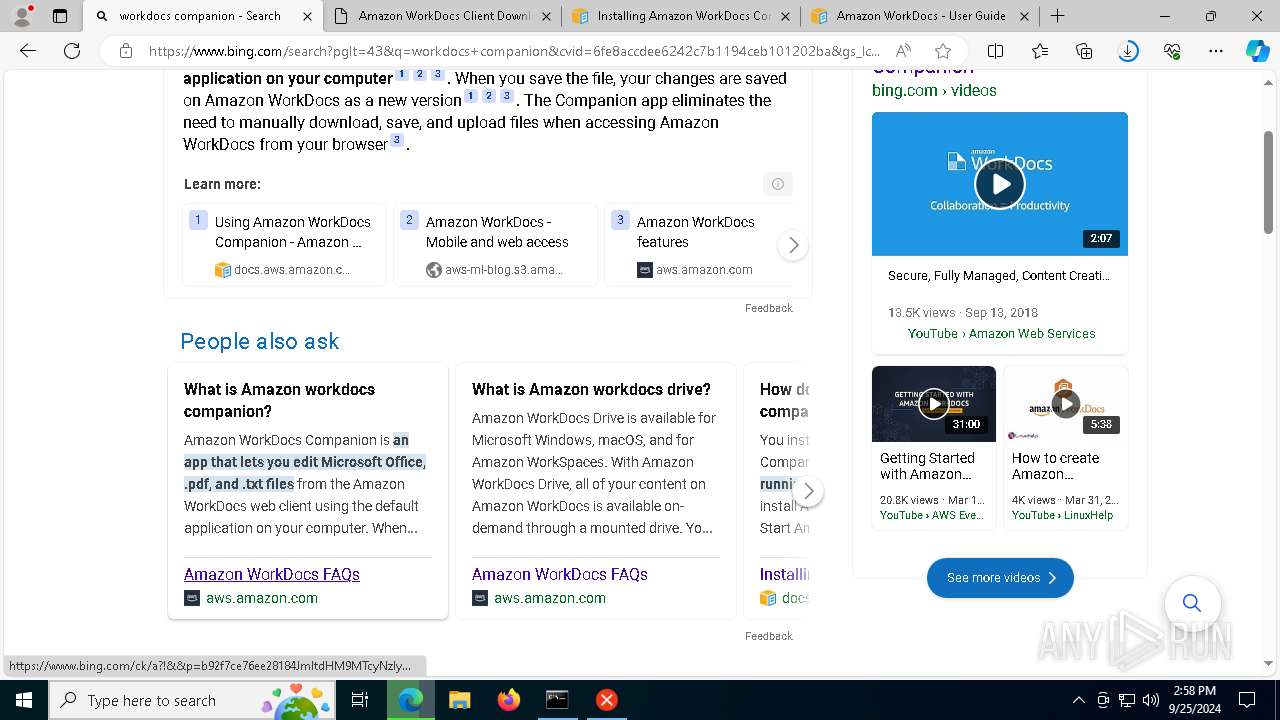This screenshot has width=1280, height=720.
Task: Open the Read aloud icon in address bar
Action: [903, 51]
